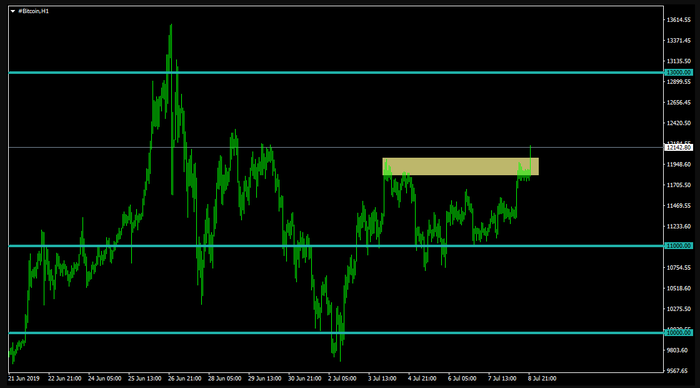Click the 26 Jun 21:00 time label

(184, 379)
